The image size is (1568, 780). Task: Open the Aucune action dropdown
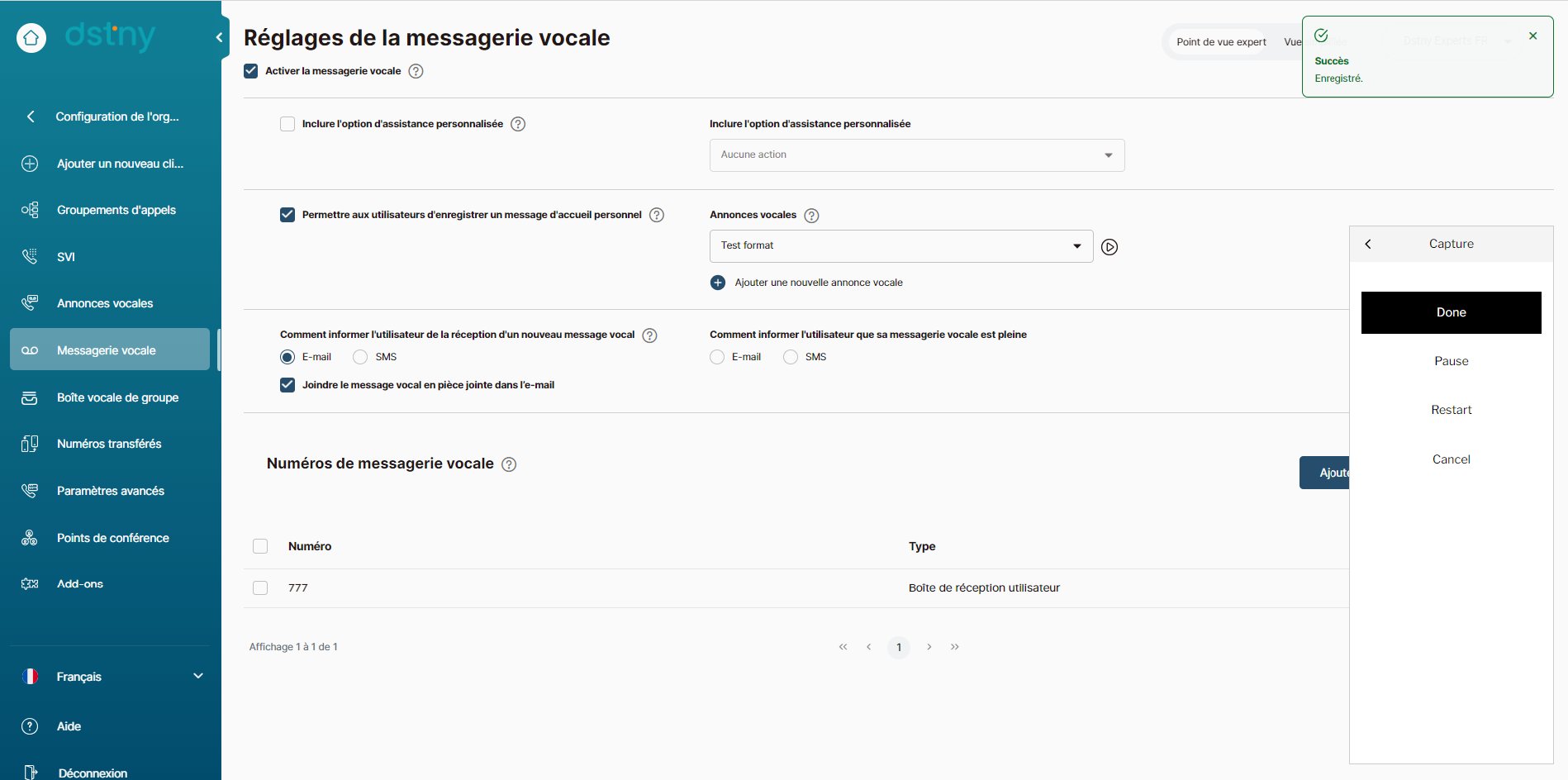point(917,155)
